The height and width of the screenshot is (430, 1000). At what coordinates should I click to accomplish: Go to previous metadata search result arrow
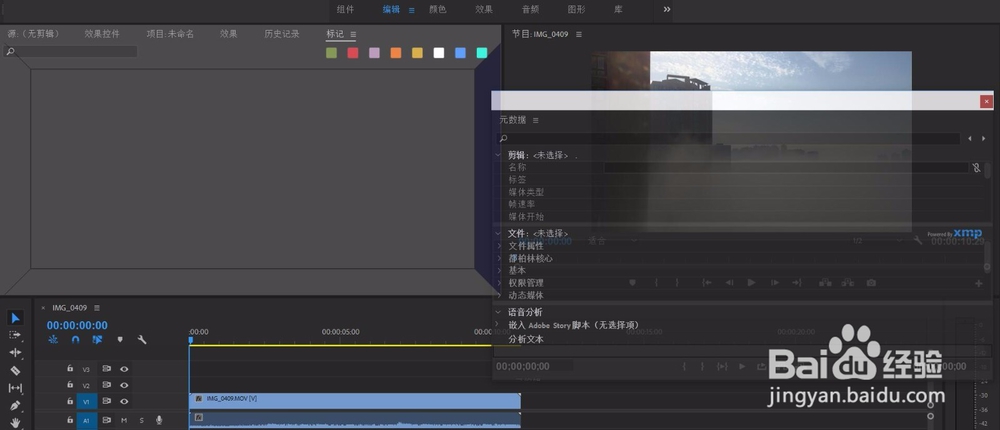point(970,138)
